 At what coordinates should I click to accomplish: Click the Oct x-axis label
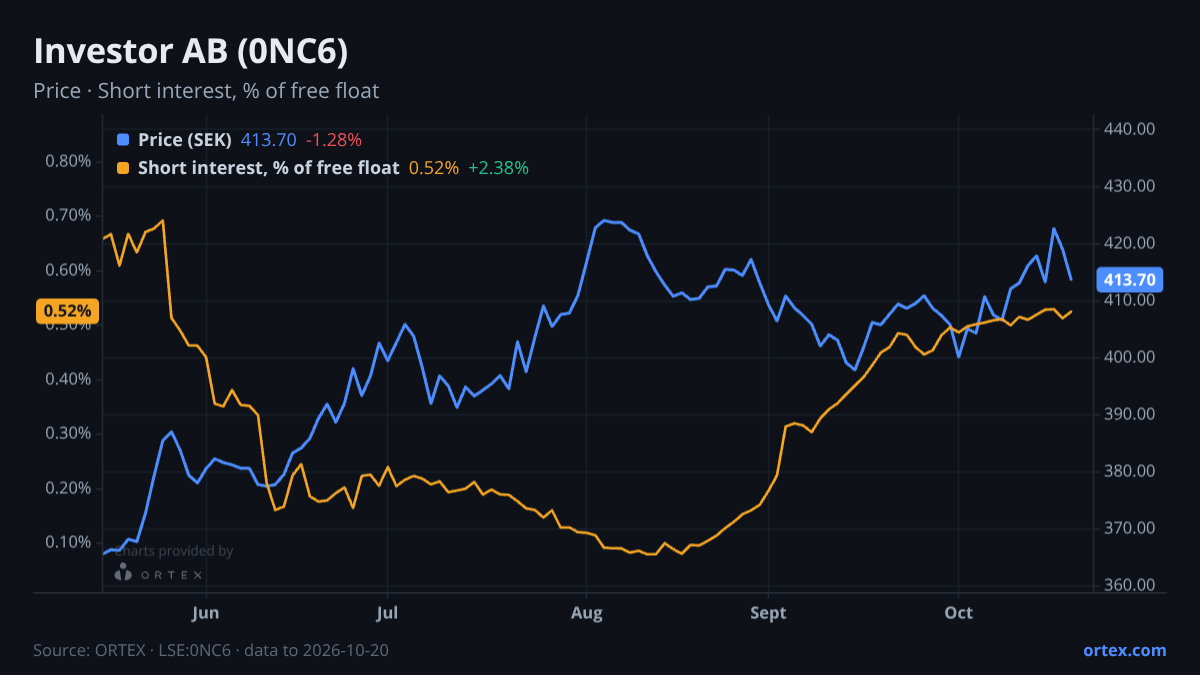click(x=958, y=613)
